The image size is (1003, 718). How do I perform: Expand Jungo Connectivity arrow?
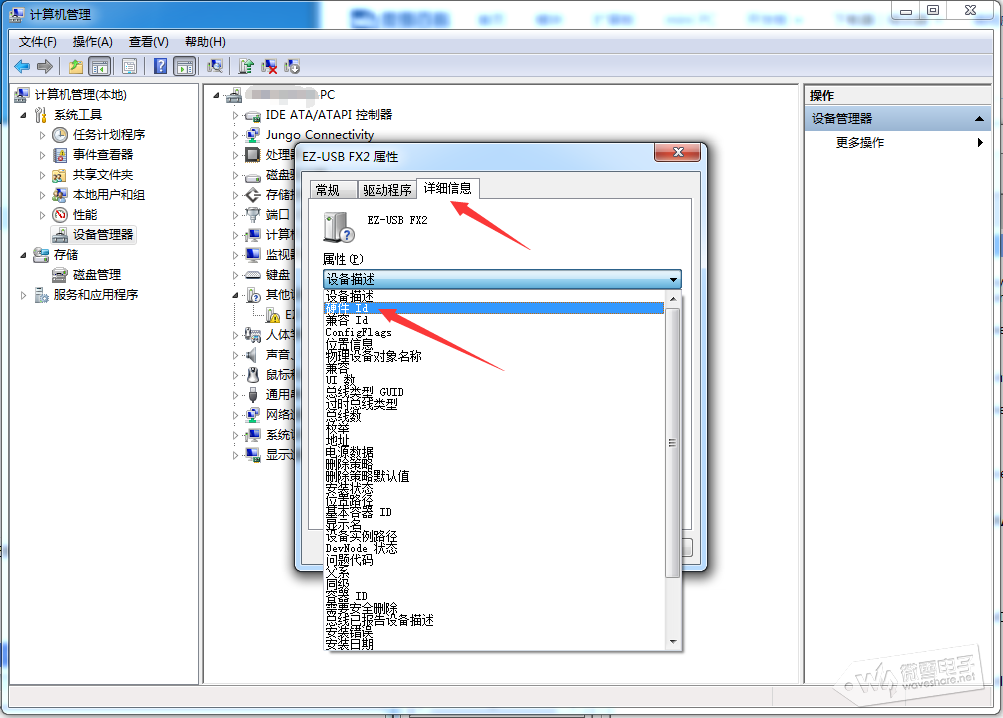235,136
